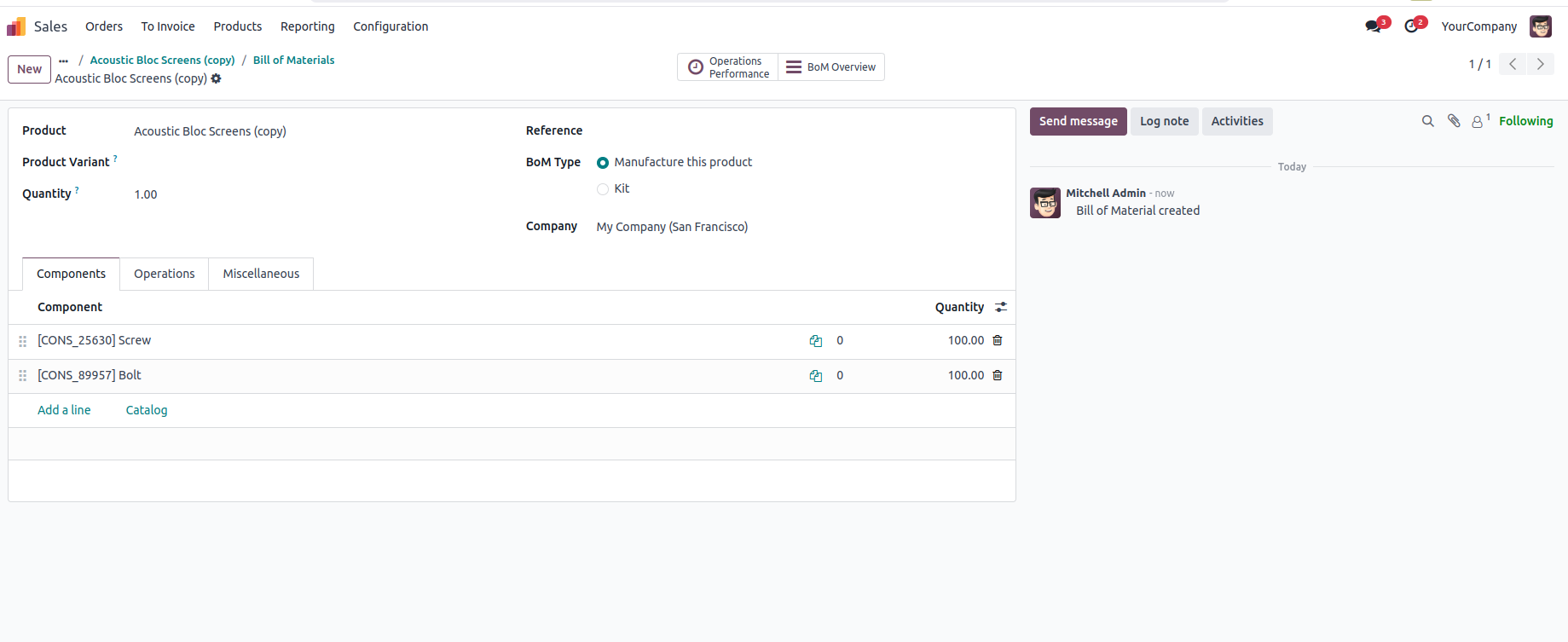Show the followers list icon
The width and height of the screenshot is (1568, 642).
tap(1478, 122)
